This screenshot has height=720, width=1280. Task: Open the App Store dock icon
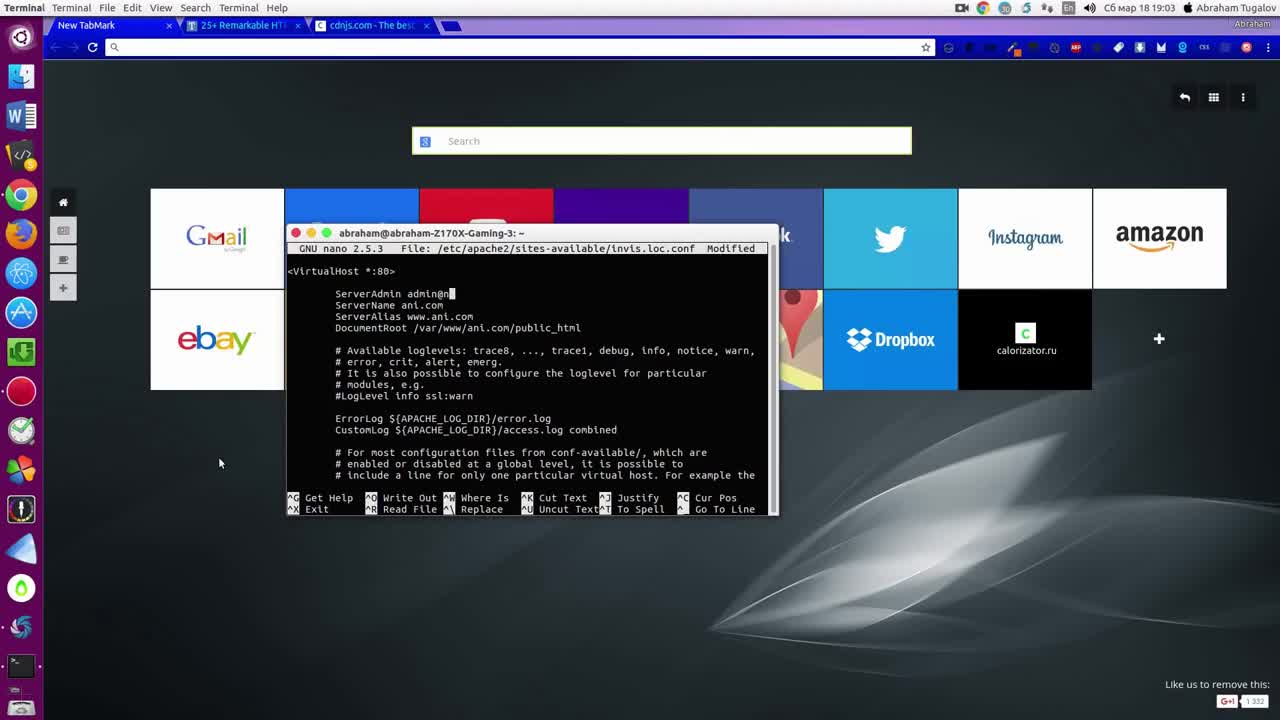[x=21, y=312]
